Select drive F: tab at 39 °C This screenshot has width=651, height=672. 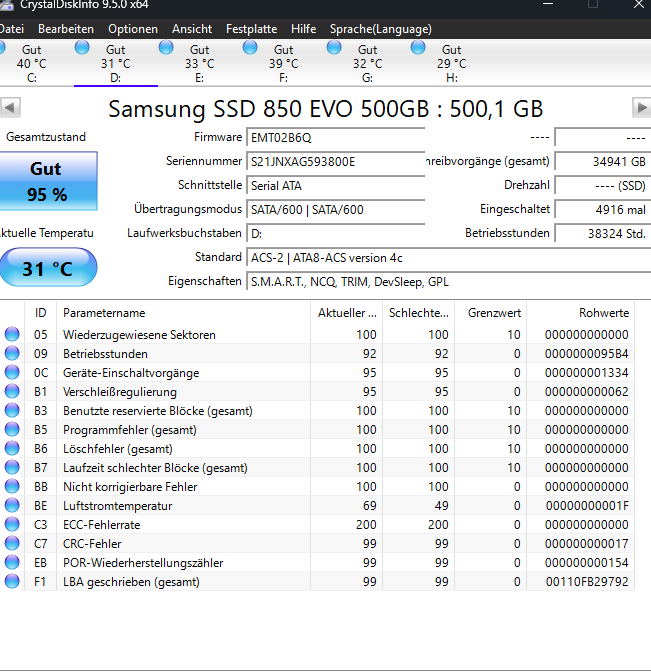click(284, 63)
